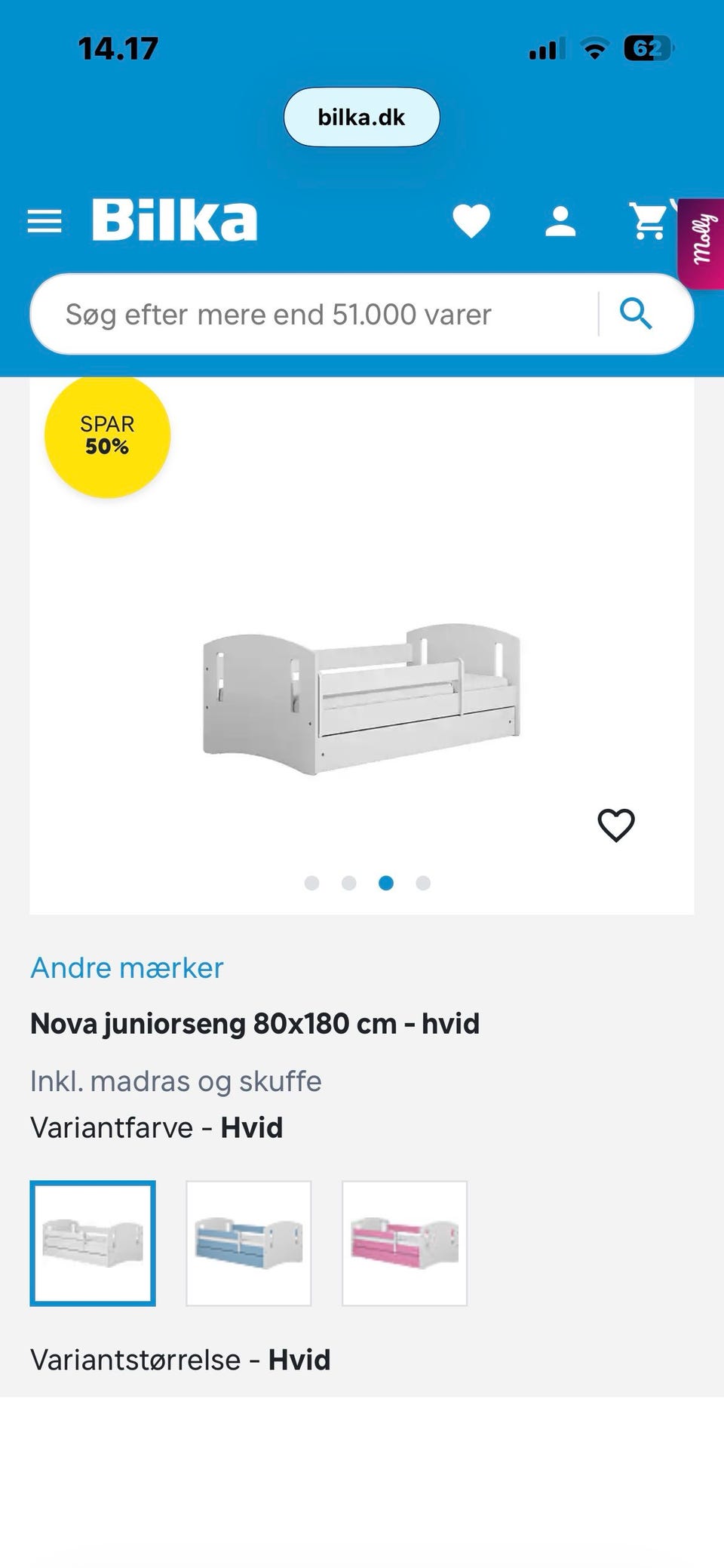Open the hamburger navigation menu
The height and width of the screenshot is (1568, 724).
(x=44, y=222)
